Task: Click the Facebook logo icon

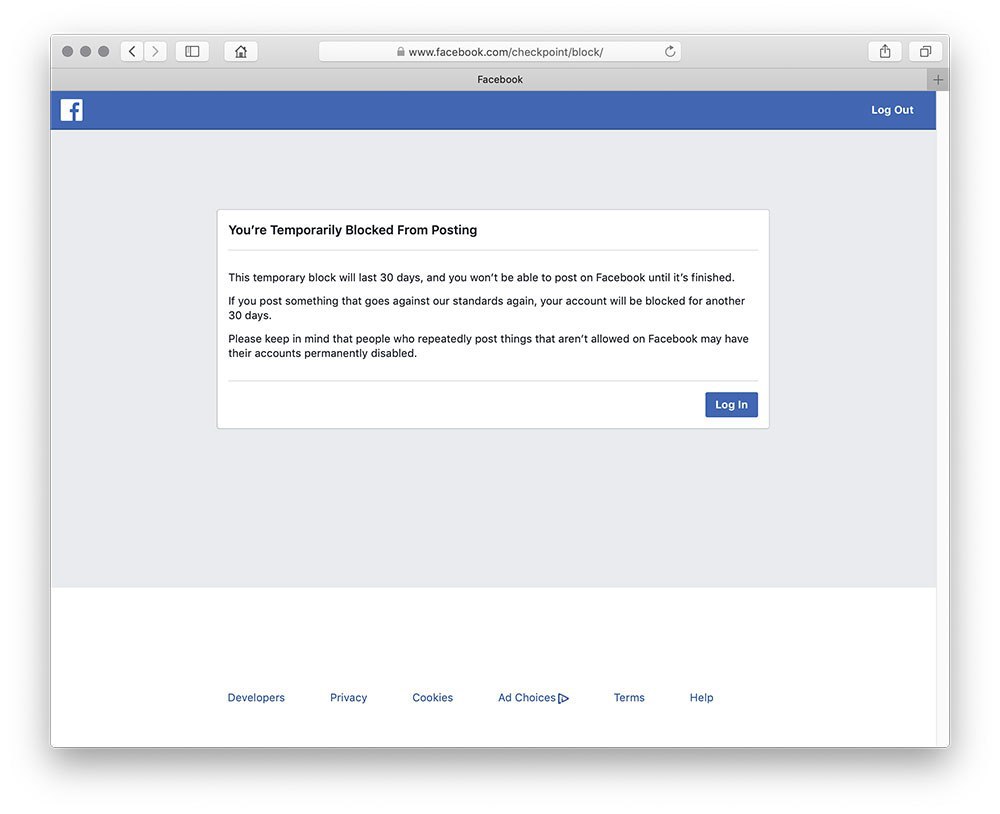Action: 71,110
